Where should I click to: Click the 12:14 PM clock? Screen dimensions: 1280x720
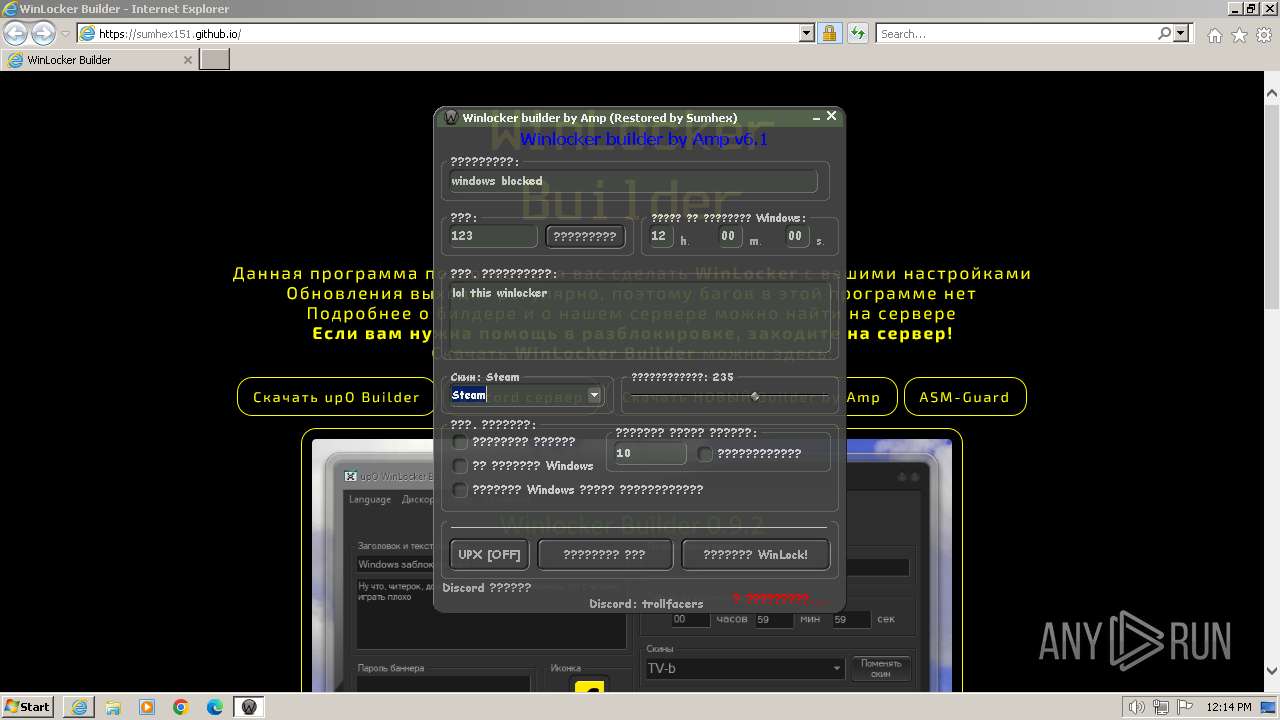point(1229,707)
